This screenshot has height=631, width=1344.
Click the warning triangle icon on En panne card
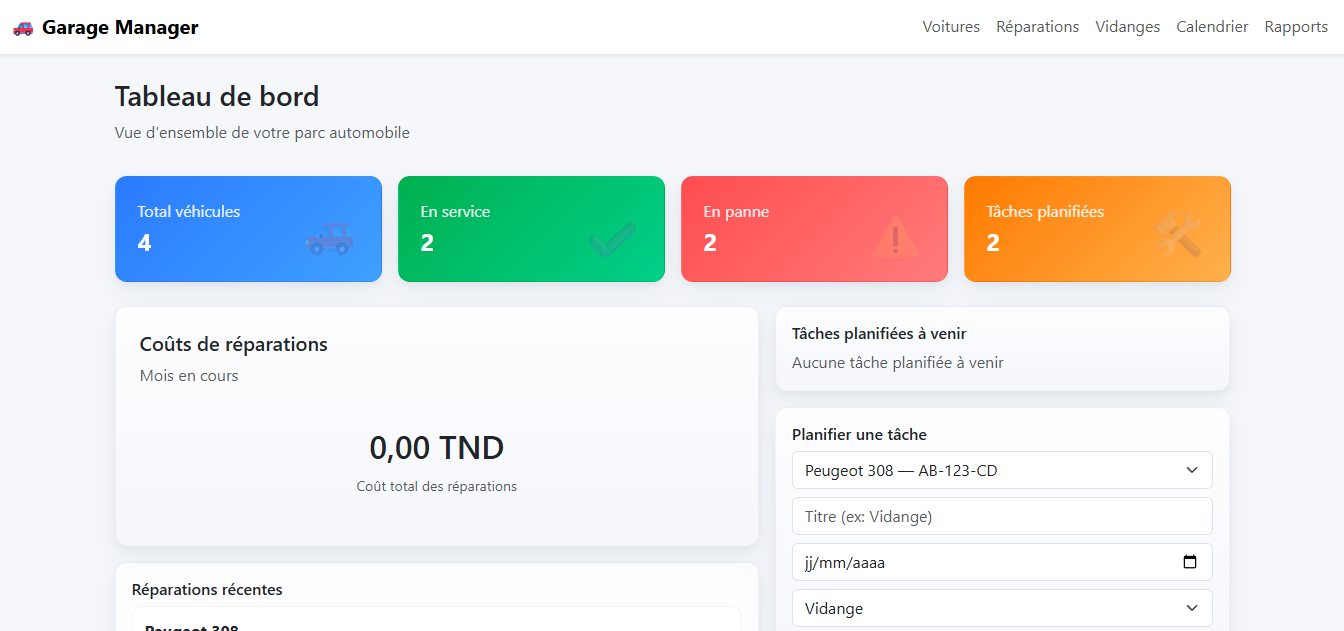coord(895,238)
